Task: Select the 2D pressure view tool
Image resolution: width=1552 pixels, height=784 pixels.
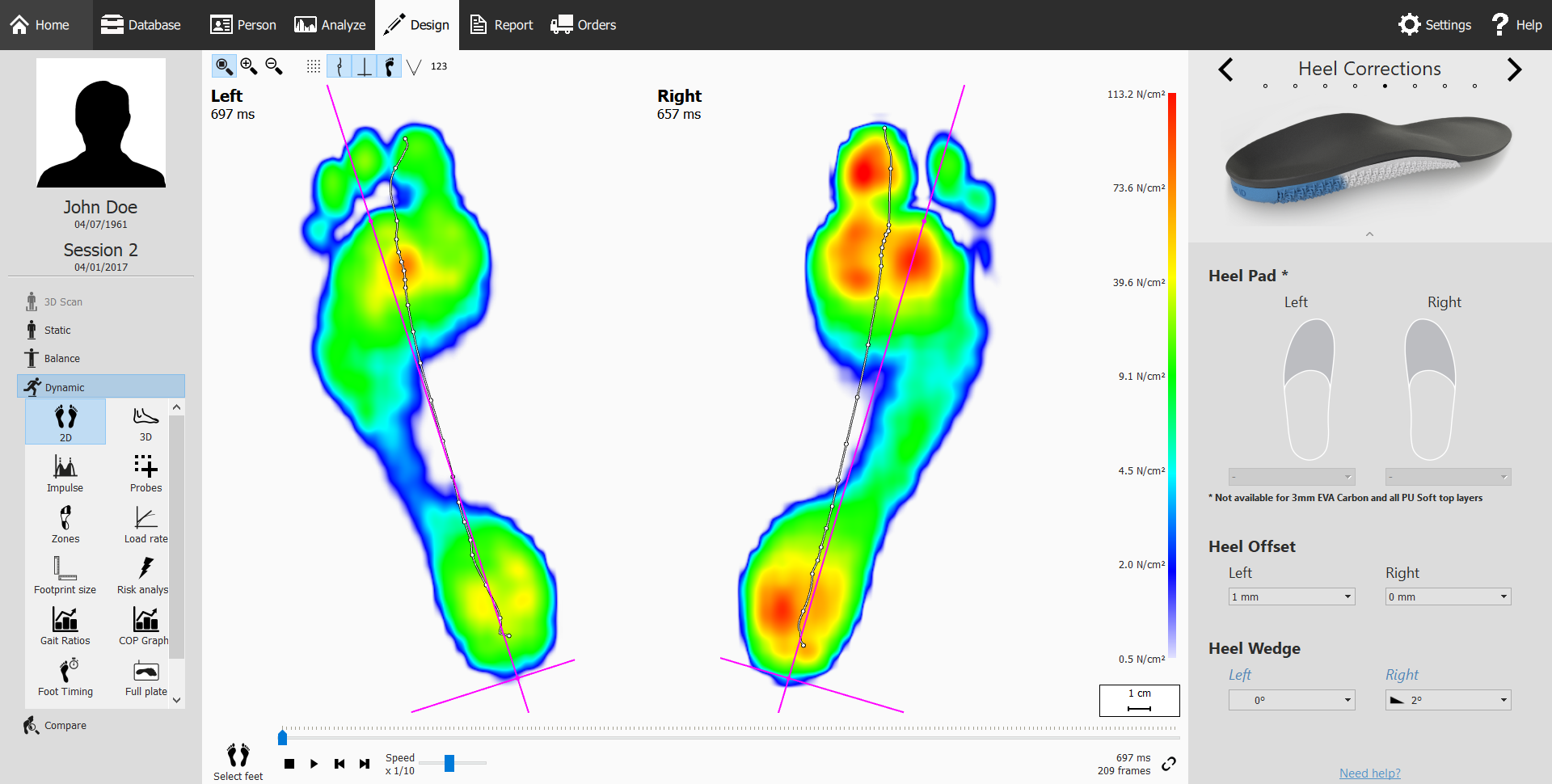Action: [65, 421]
